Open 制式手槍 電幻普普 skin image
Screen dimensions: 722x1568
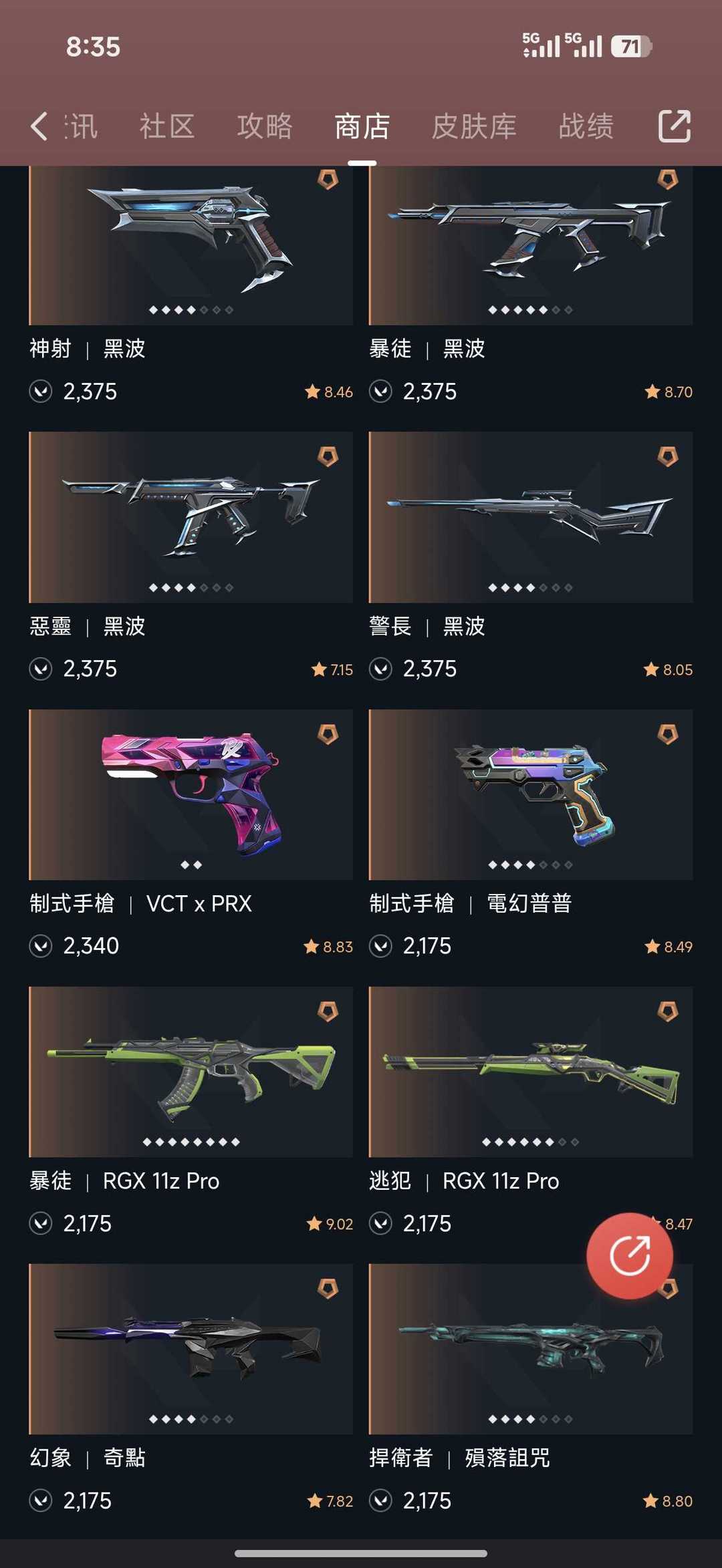[531, 794]
